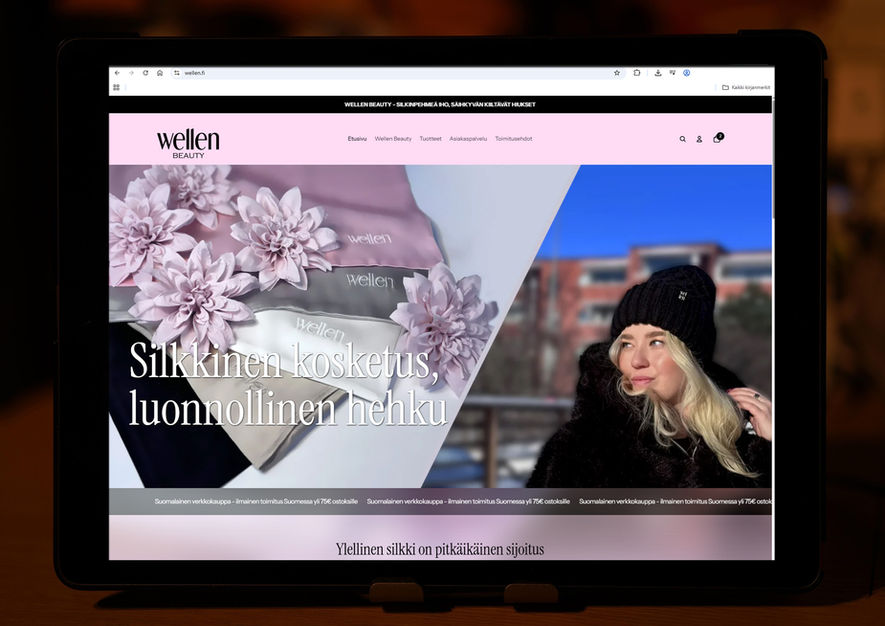Image resolution: width=885 pixels, height=626 pixels.
Task: Go back using the browser back arrow
Action: coord(117,73)
